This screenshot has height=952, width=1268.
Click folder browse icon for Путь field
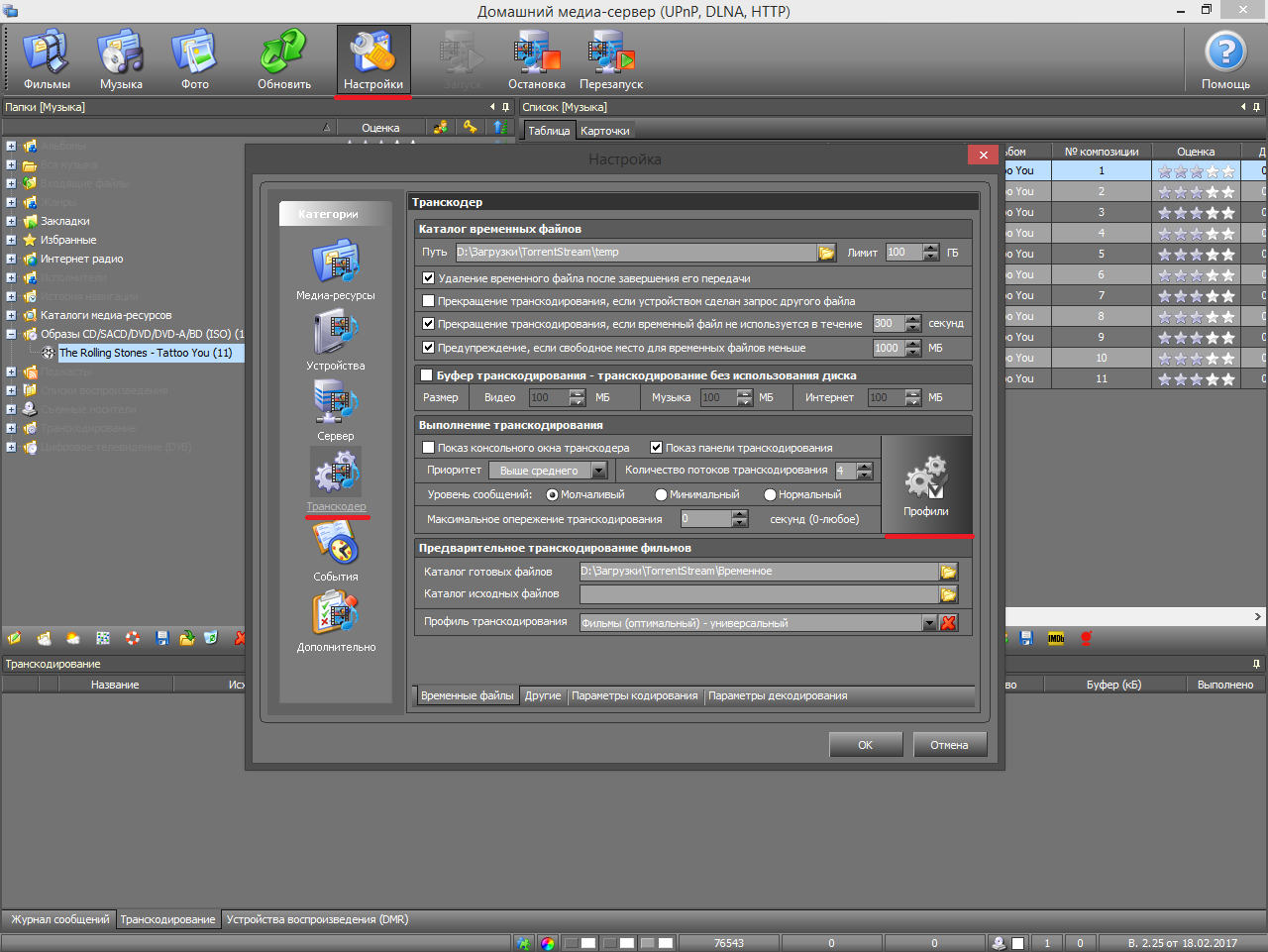(826, 253)
